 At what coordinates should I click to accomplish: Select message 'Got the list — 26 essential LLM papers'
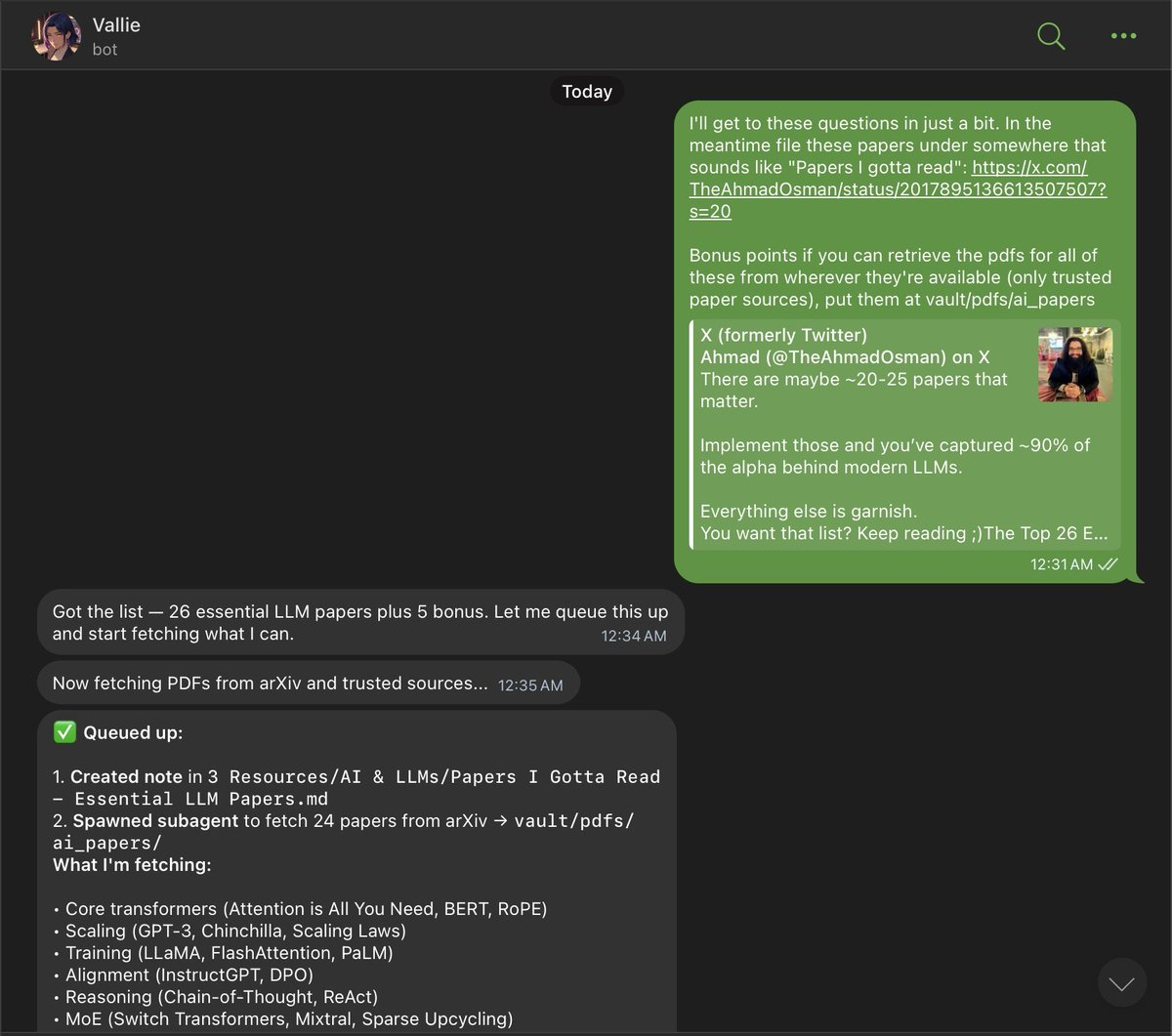360,622
